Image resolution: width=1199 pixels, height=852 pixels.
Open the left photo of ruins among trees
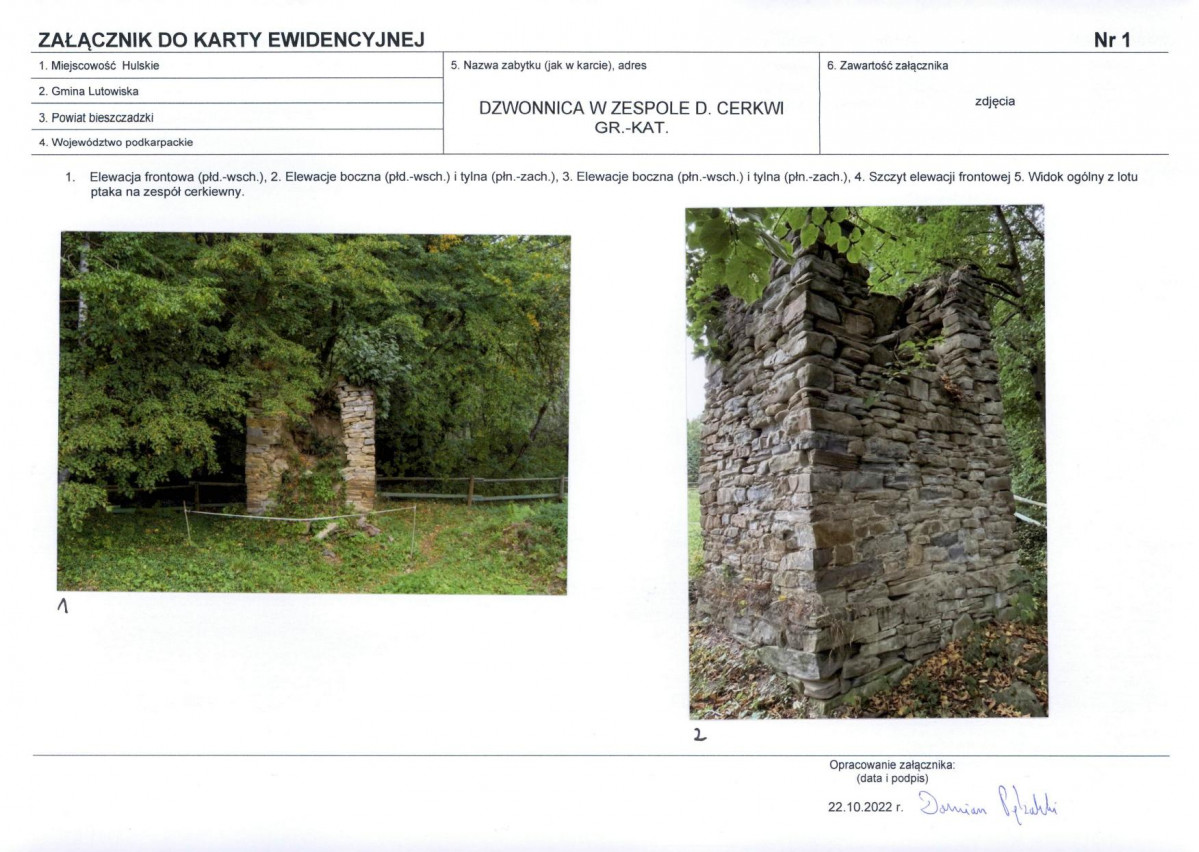314,412
